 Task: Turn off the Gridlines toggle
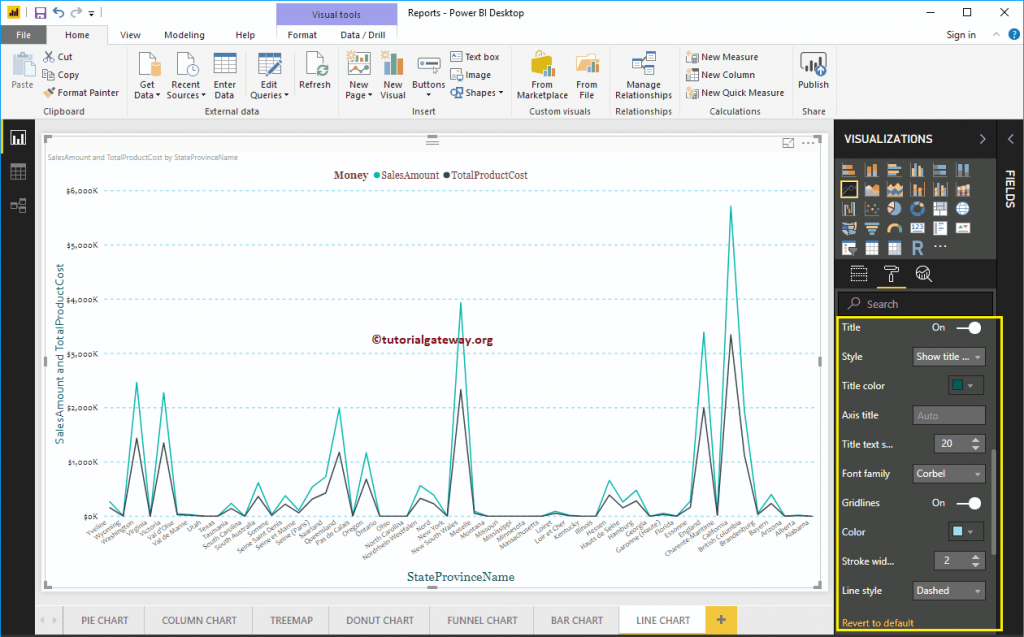pyautogui.click(x=969, y=502)
